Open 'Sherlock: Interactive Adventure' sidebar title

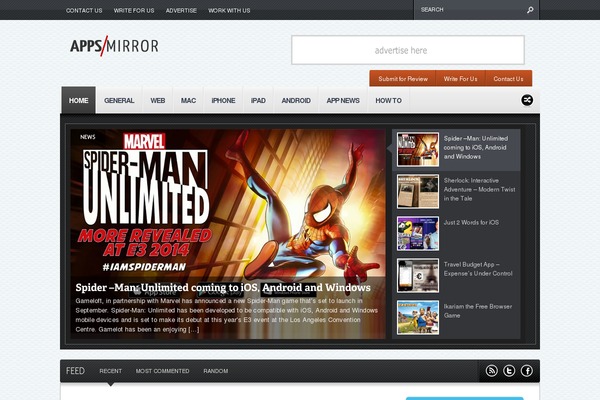479,189
